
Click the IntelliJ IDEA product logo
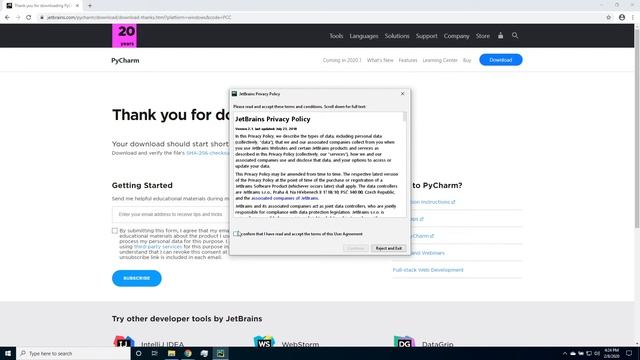[124, 342]
